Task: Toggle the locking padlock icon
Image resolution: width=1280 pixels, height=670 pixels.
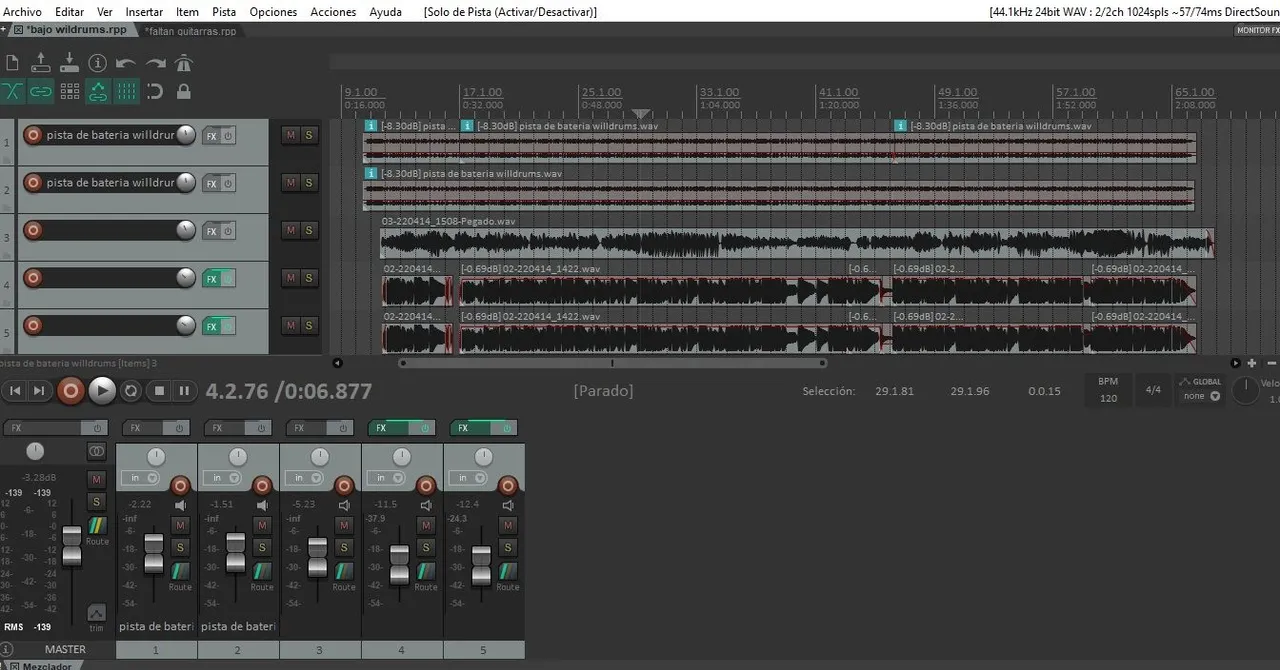Action: coord(183,91)
